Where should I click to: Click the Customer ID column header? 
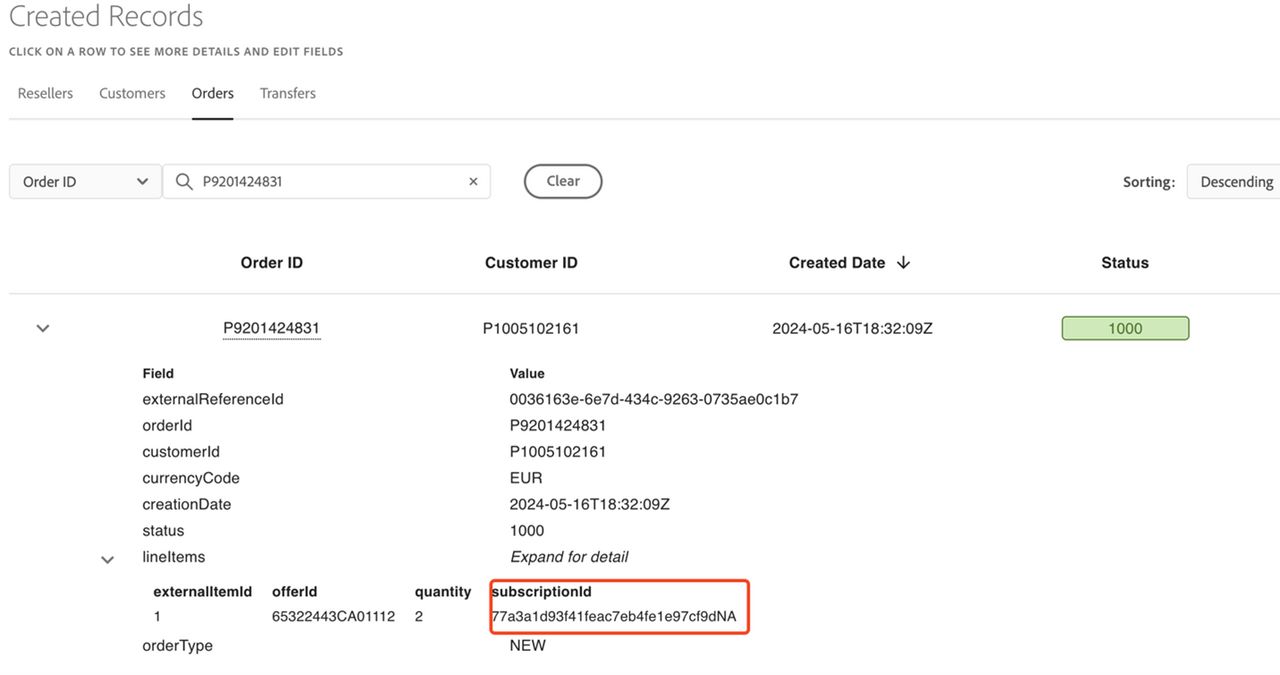coord(531,263)
